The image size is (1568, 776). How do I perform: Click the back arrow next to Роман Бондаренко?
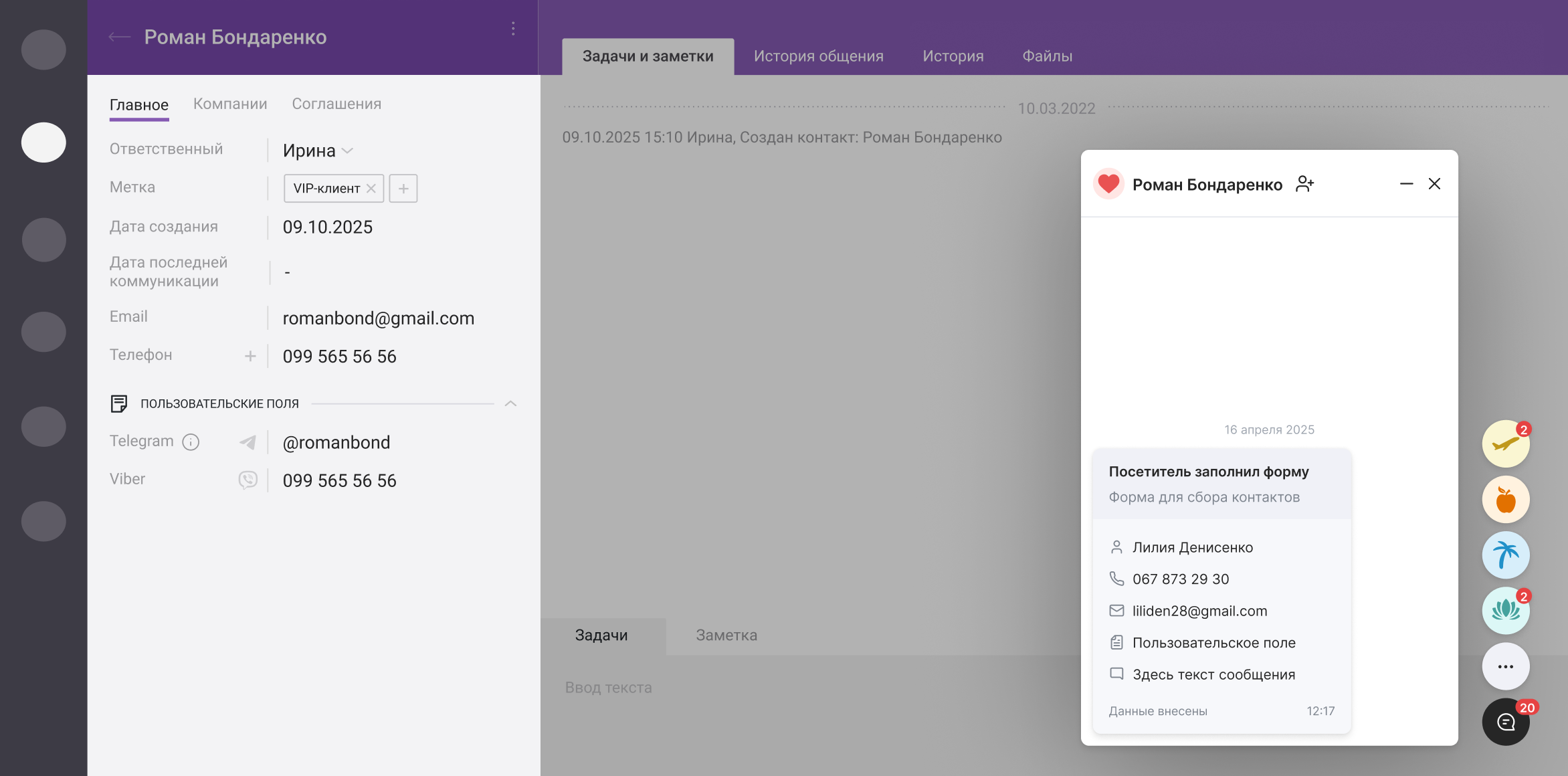pos(119,37)
